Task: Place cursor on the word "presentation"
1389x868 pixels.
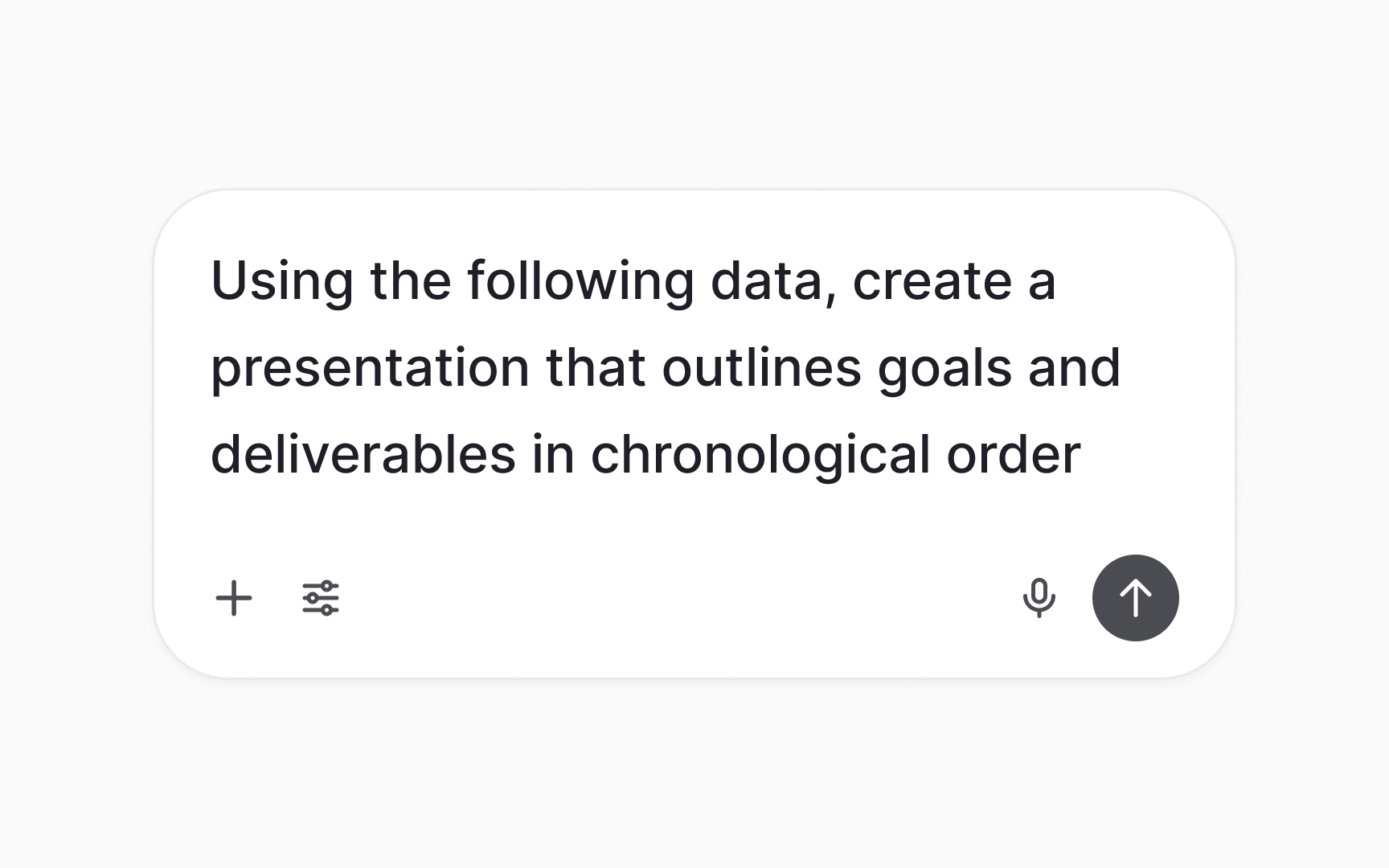Action: [370, 368]
